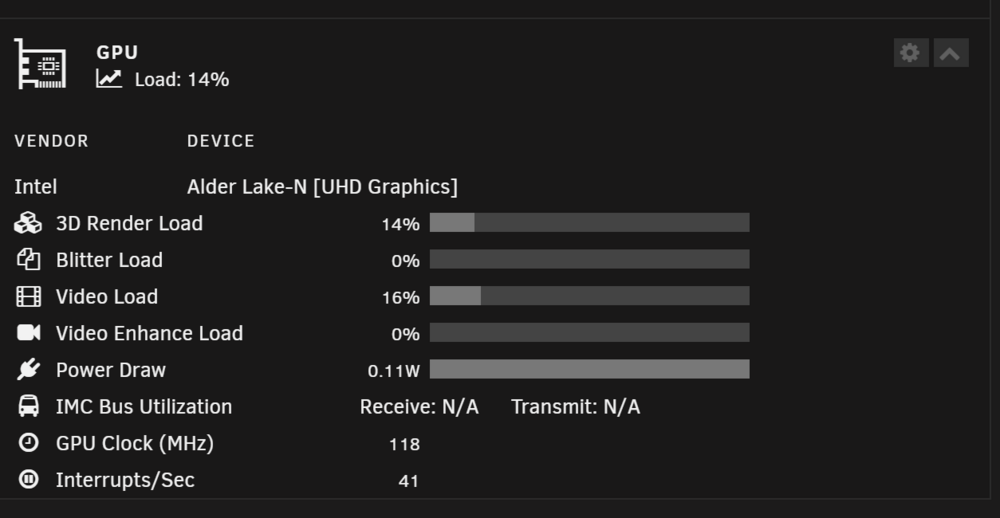Click the load chart icon beside Load: 14%
This screenshot has height=518, width=1000.
(x=109, y=79)
